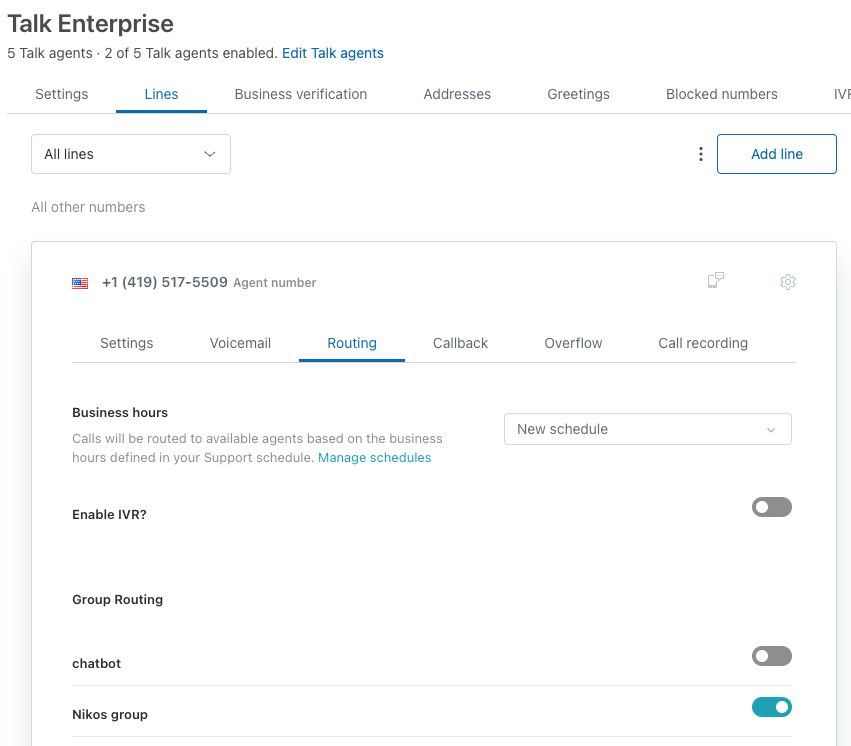Switch to the Callback tab
Viewport: 851px width, 746px height.
(460, 343)
